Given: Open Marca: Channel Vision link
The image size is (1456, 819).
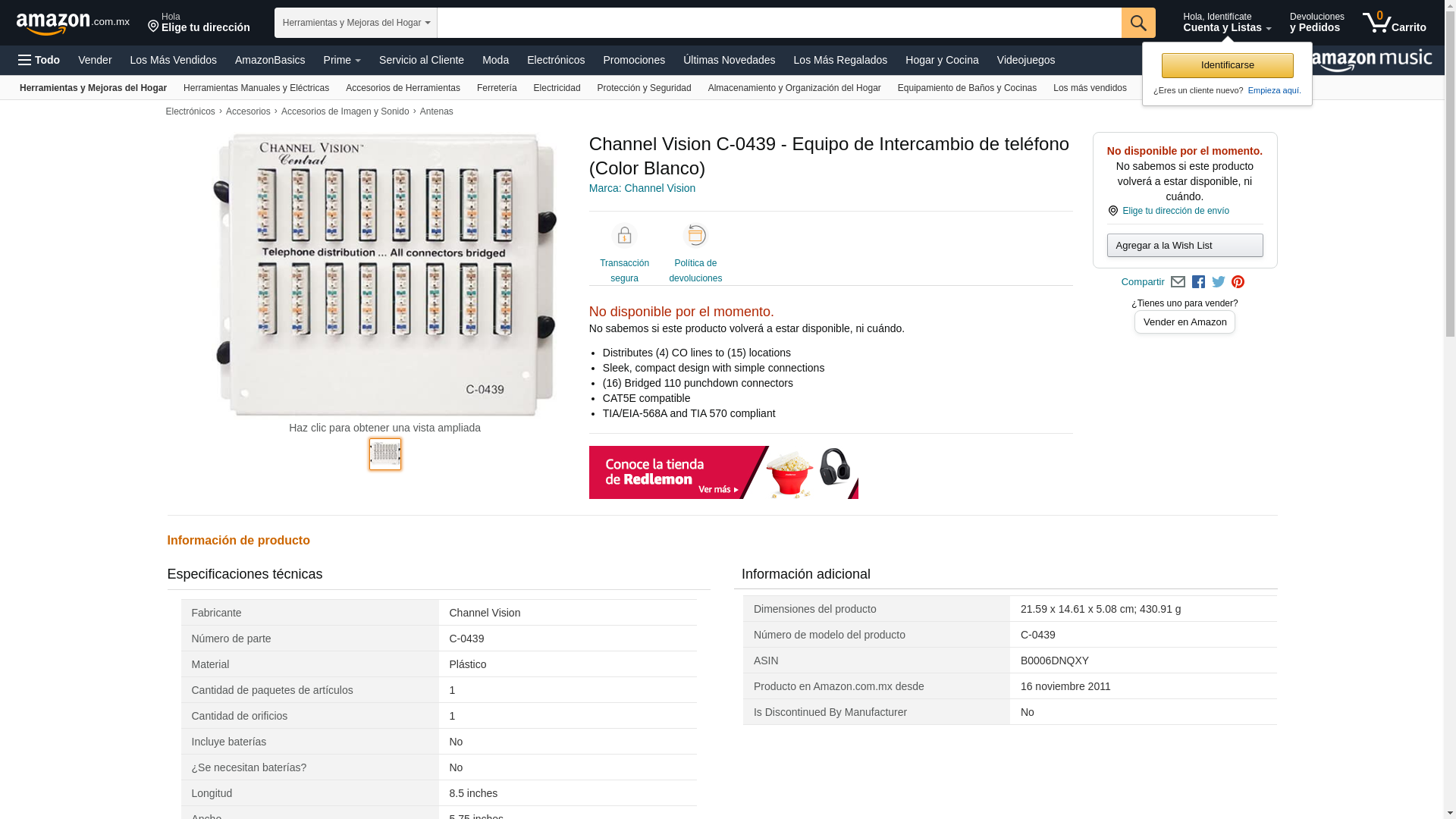Looking at the screenshot, I should coord(642,188).
